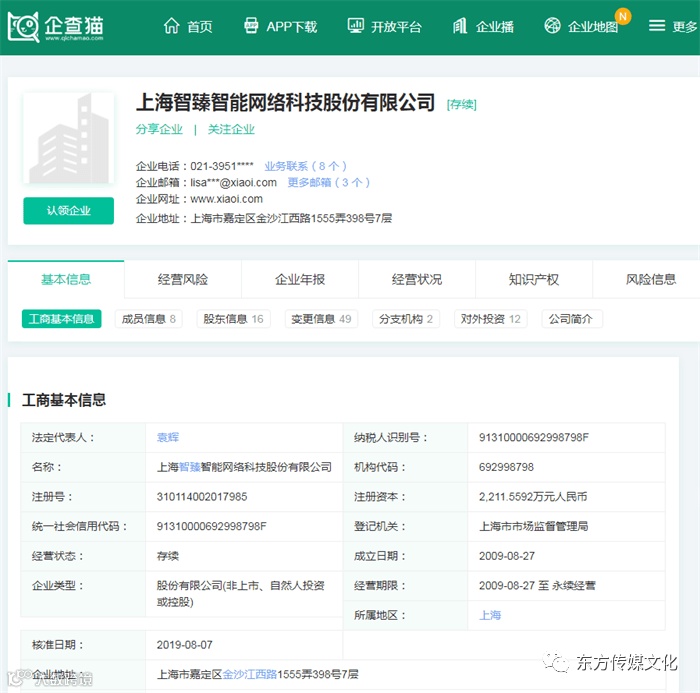The image size is (700, 693).
Task: Click the 企业播 building icon
Action: coord(460,26)
